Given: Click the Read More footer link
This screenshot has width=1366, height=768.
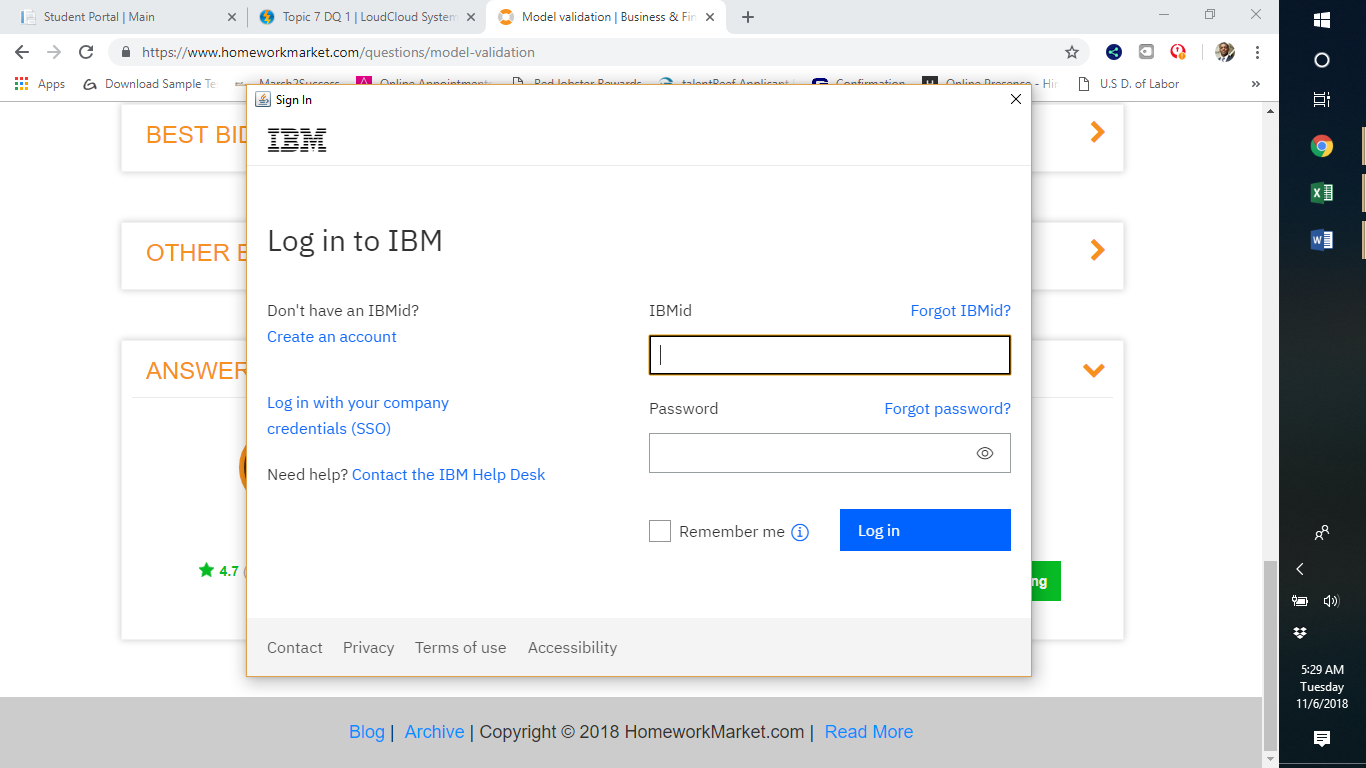Looking at the screenshot, I should coord(869,732).
